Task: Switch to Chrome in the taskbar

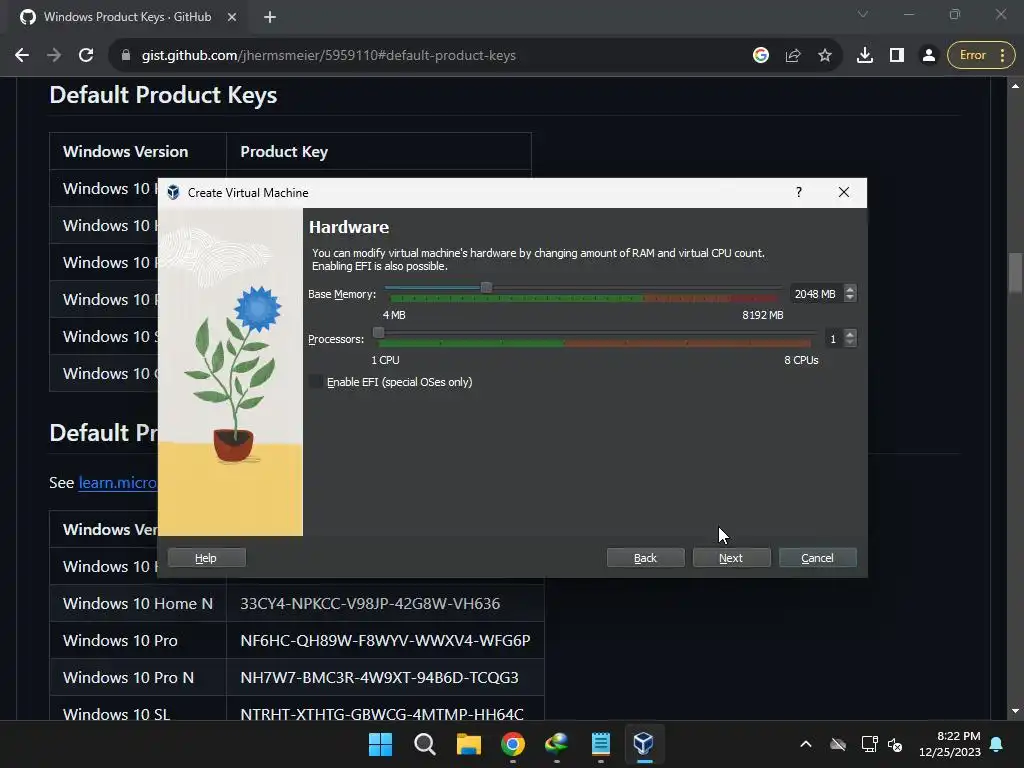Action: pyautogui.click(x=513, y=744)
